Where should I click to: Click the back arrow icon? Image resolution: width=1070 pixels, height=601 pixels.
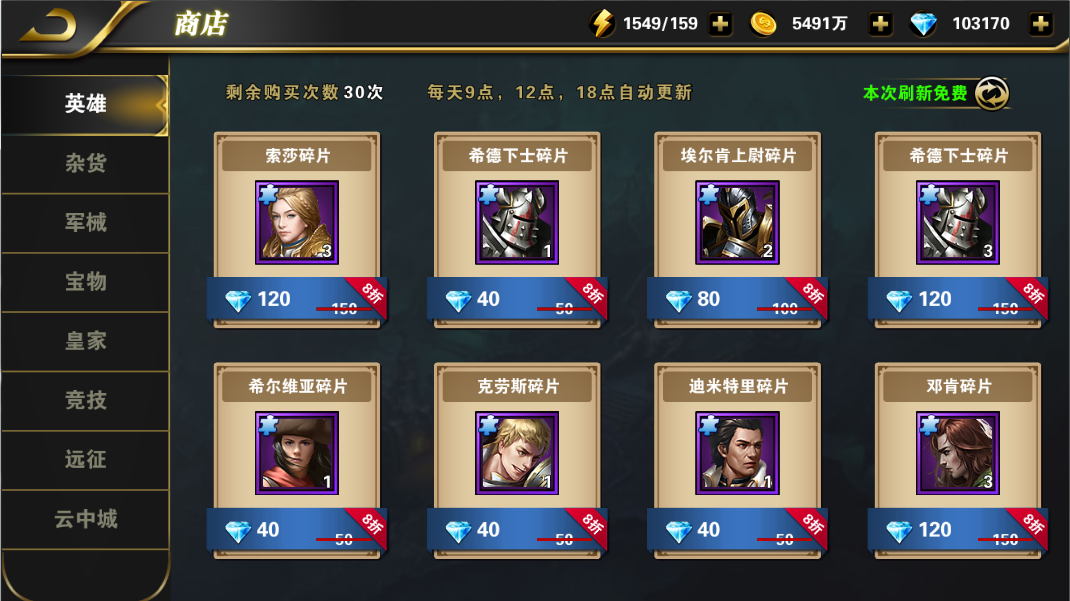coord(49,26)
